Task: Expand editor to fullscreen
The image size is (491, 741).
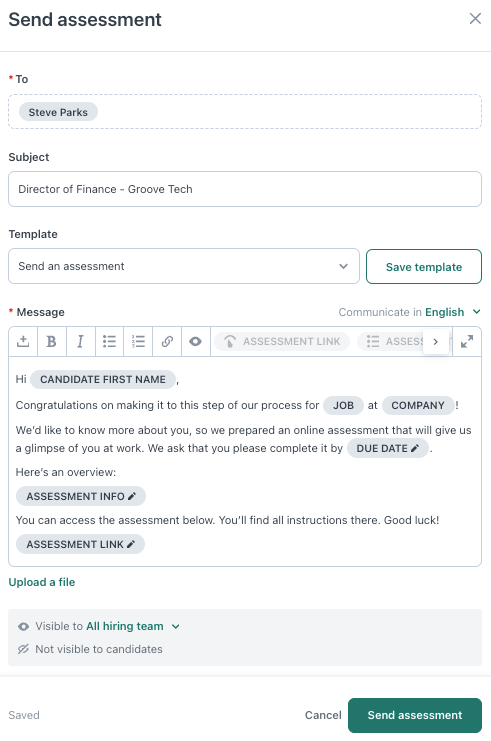Action: tap(467, 341)
